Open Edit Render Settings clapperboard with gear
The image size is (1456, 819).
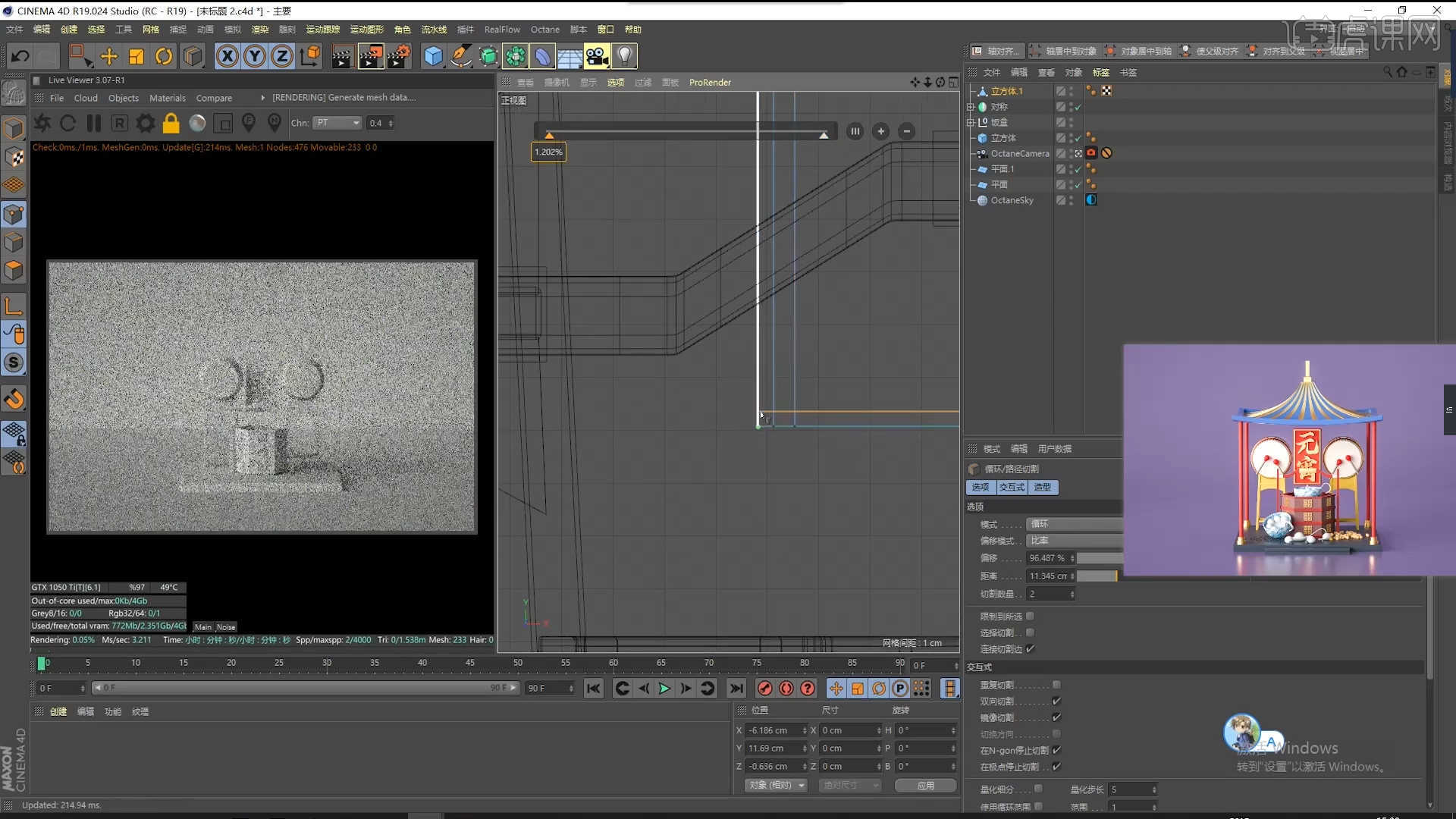click(x=399, y=56)
